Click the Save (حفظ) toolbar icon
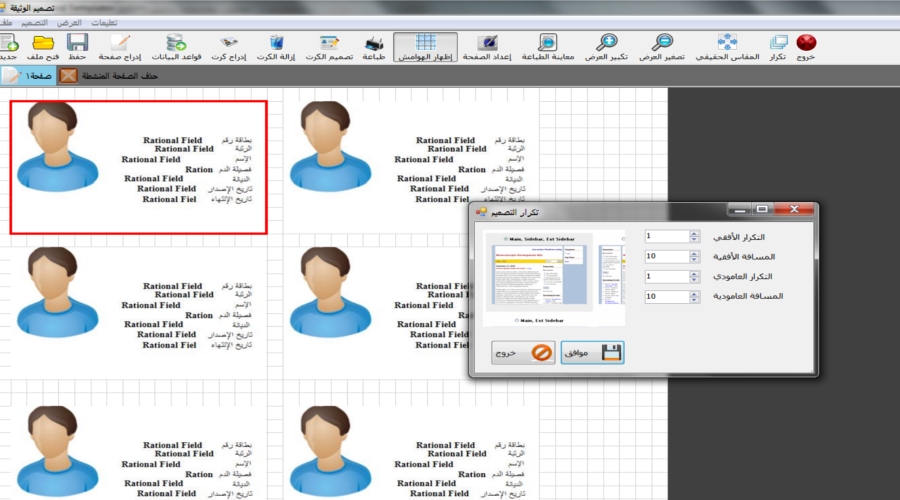 (x=77, y=42)
